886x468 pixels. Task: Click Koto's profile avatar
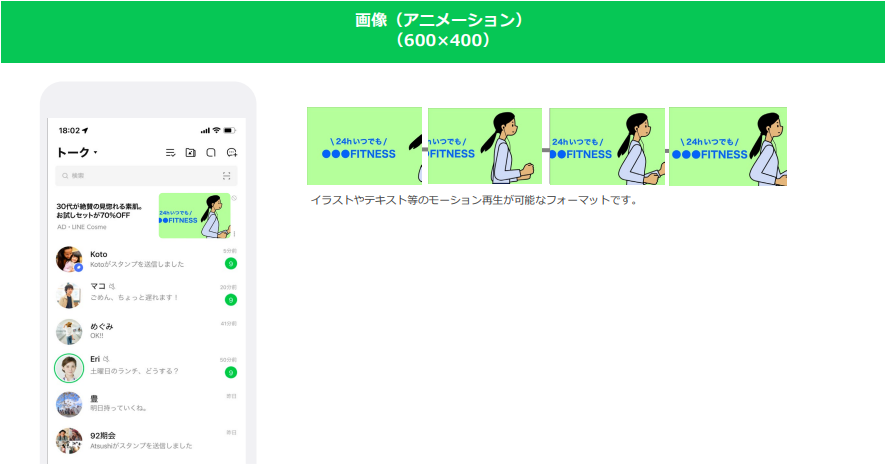tap(69, 259)
